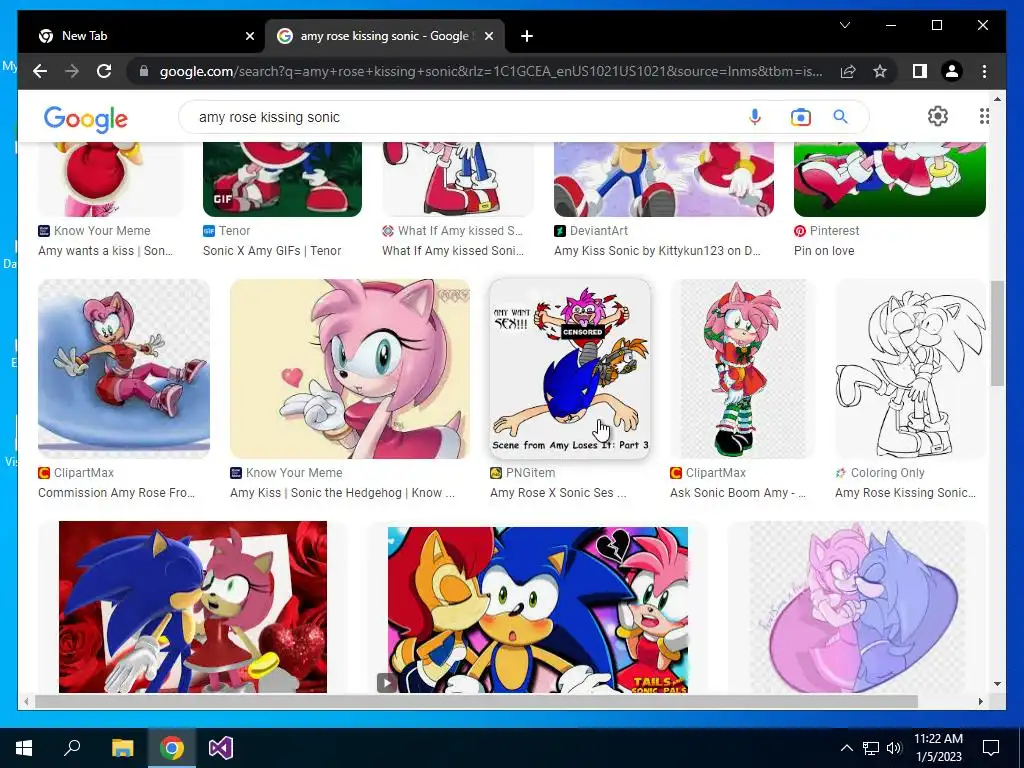The height and width of the screenshot is (768, 1024).
Task: Open the notification center icon
Action: [991, 748]
